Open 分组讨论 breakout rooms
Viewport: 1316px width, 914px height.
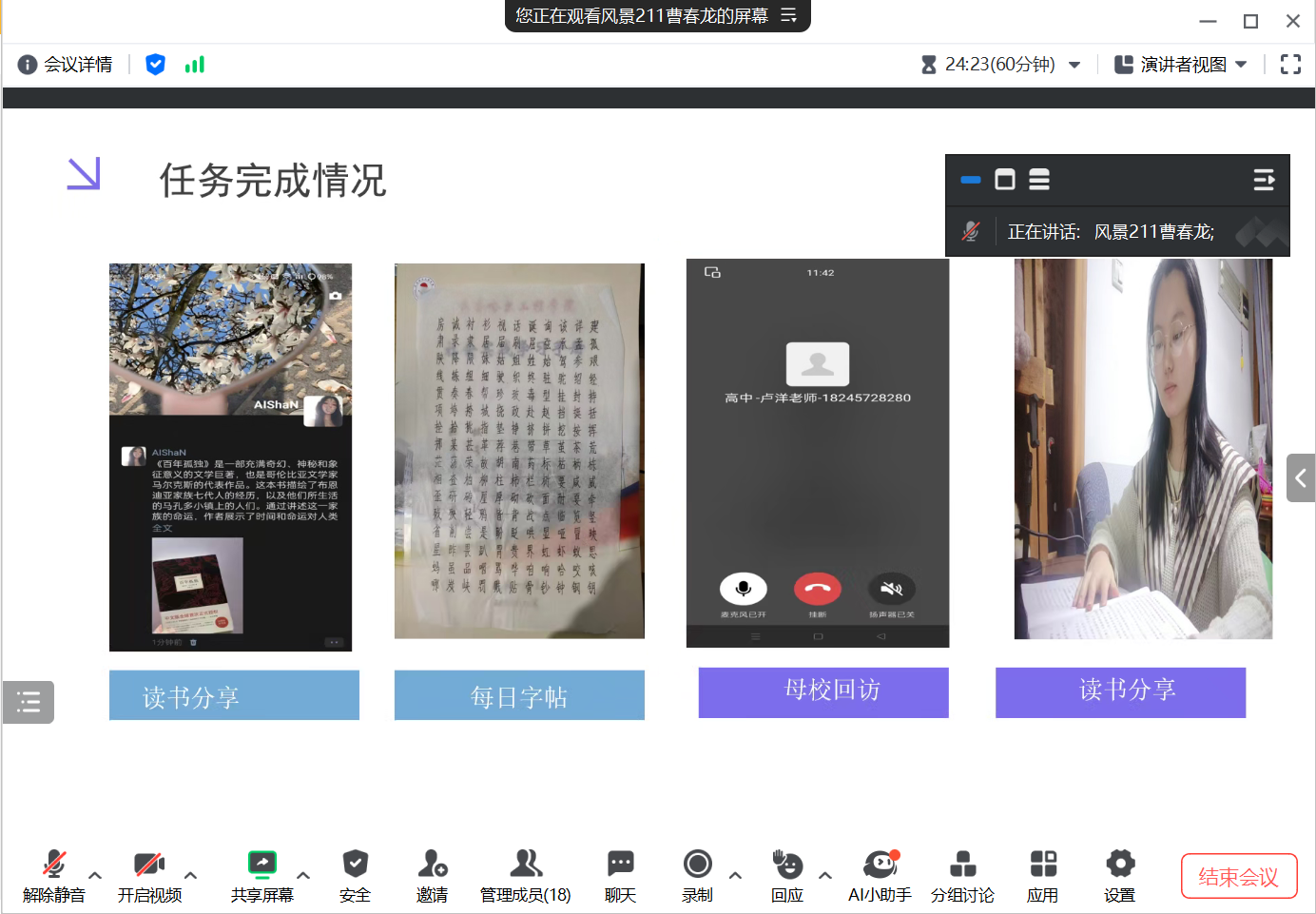tap(962, 875)
